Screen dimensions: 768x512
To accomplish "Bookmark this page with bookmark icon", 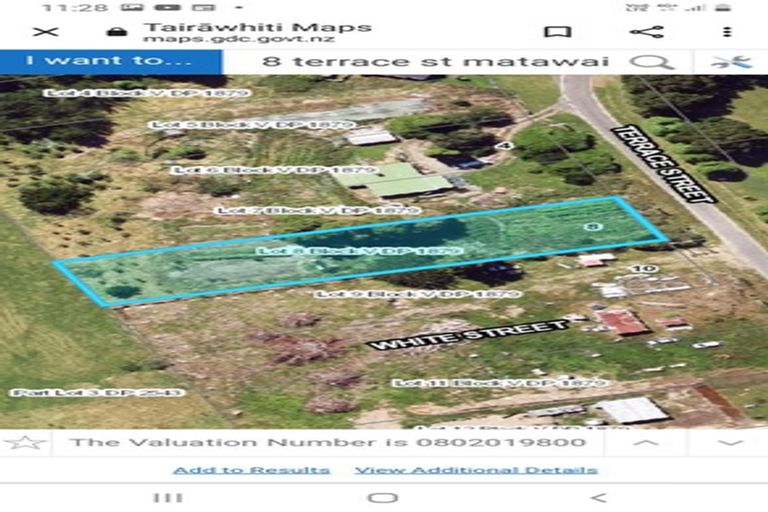I will (x=558, y=32).
